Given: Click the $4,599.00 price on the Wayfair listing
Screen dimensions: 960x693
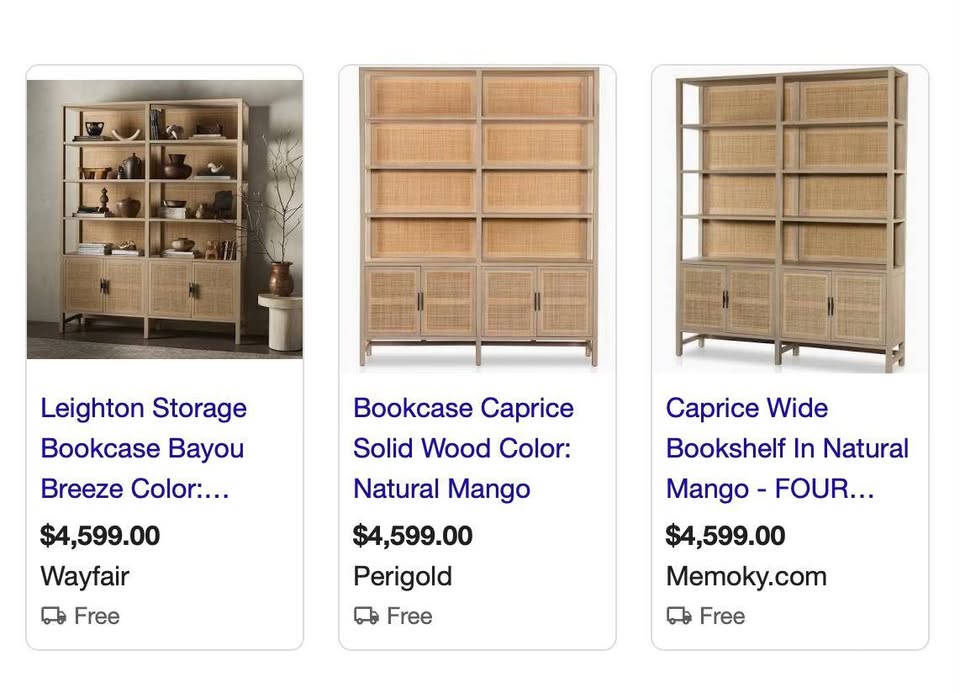Looking at the screenshot, I should [100, 535].
